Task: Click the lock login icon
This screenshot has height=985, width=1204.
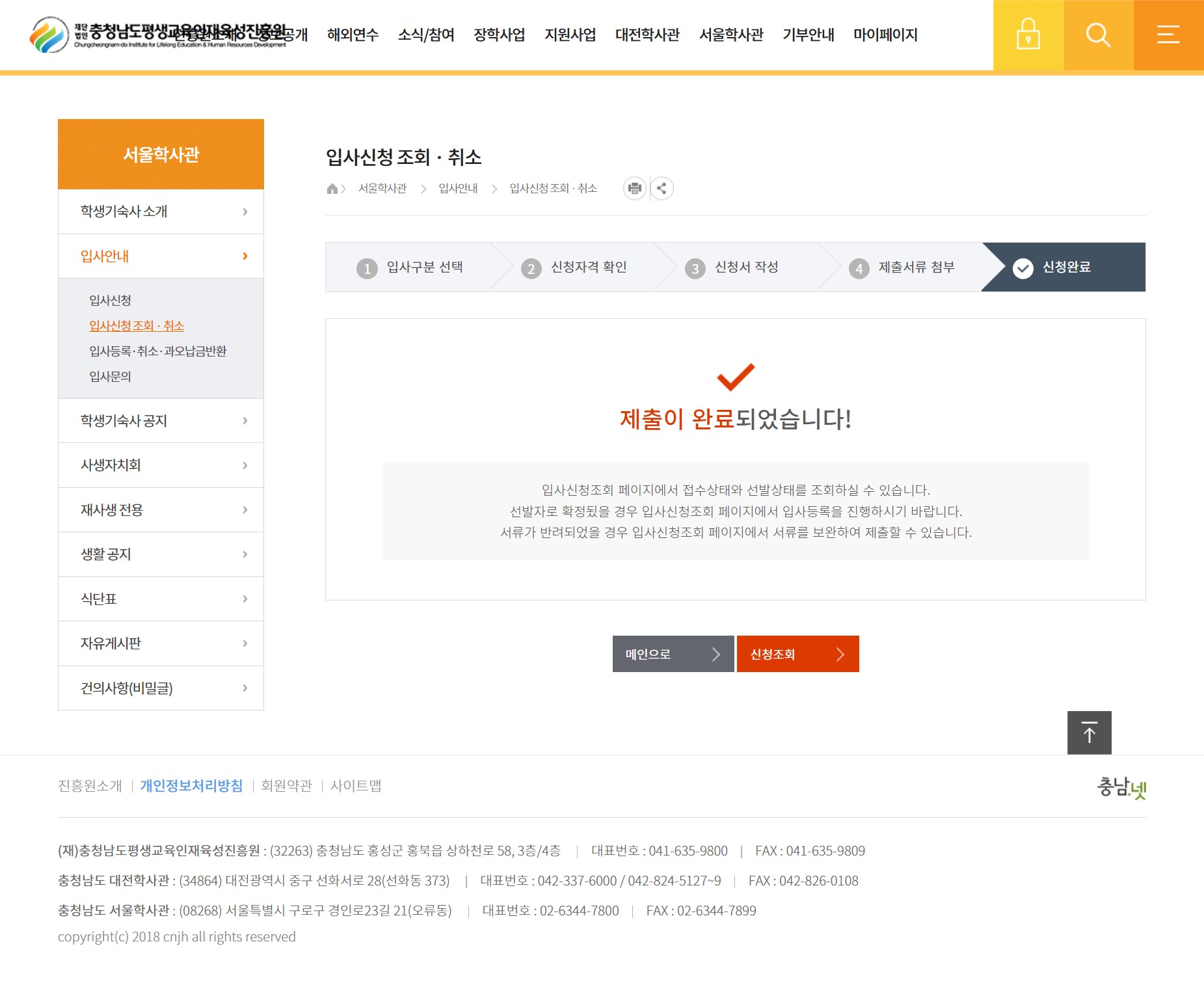Action: tap(1028, 35)
